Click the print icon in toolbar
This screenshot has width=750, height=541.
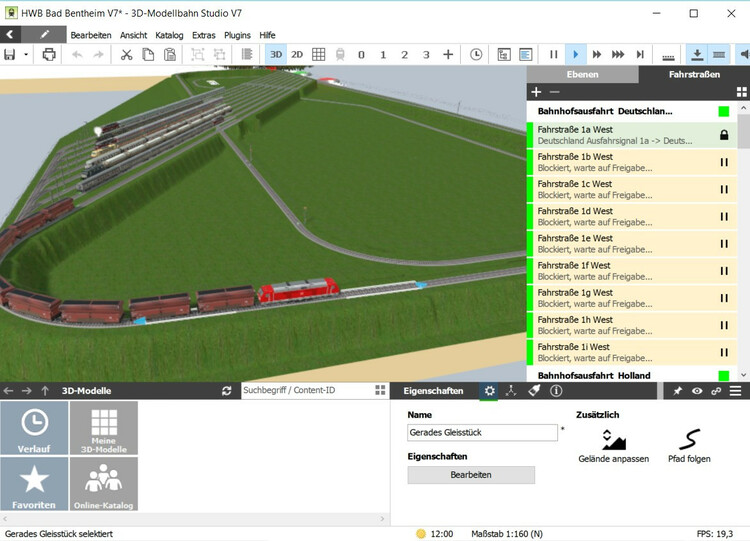49,54
